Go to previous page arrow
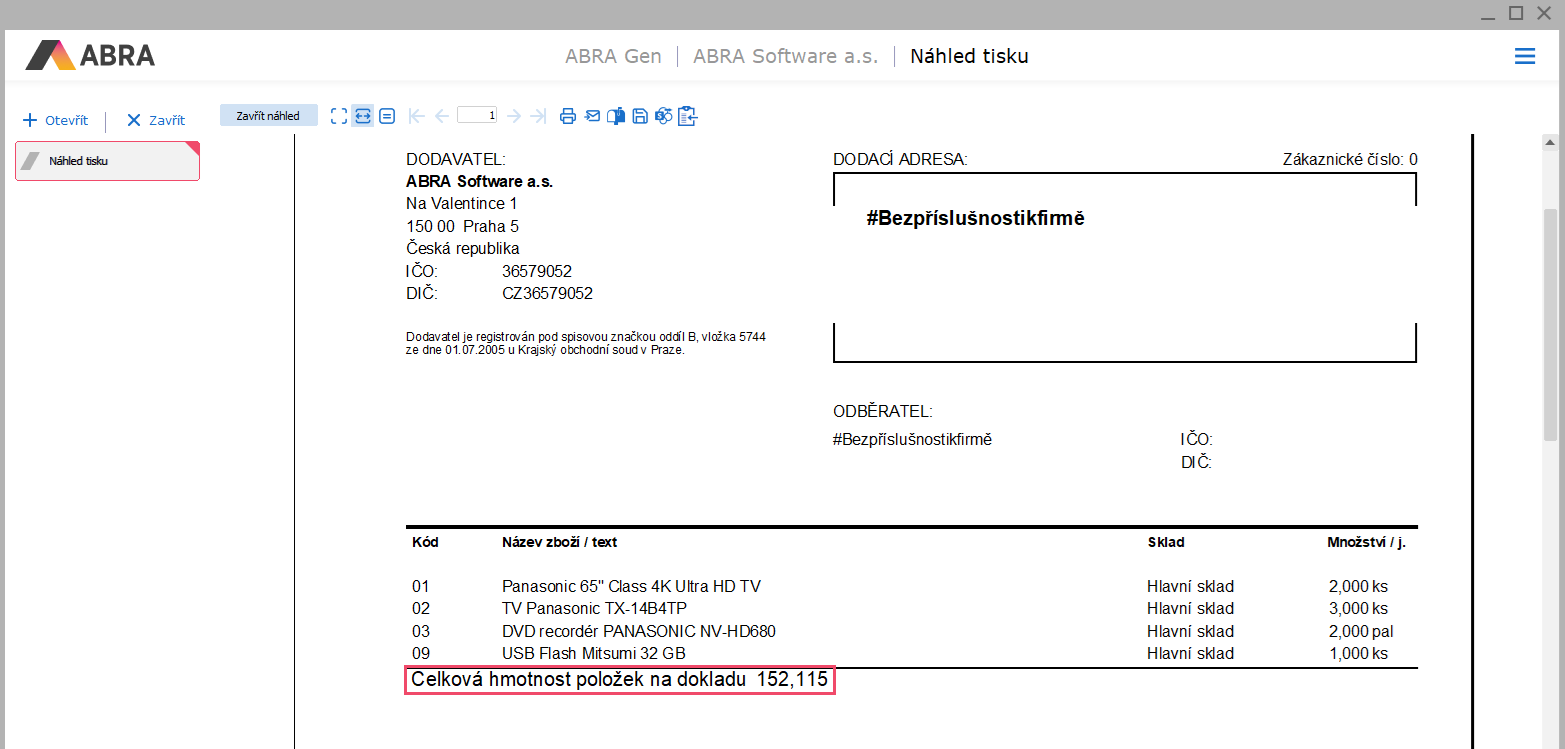The width and height of the screenshot is (1565, 749). coord(441,116)
